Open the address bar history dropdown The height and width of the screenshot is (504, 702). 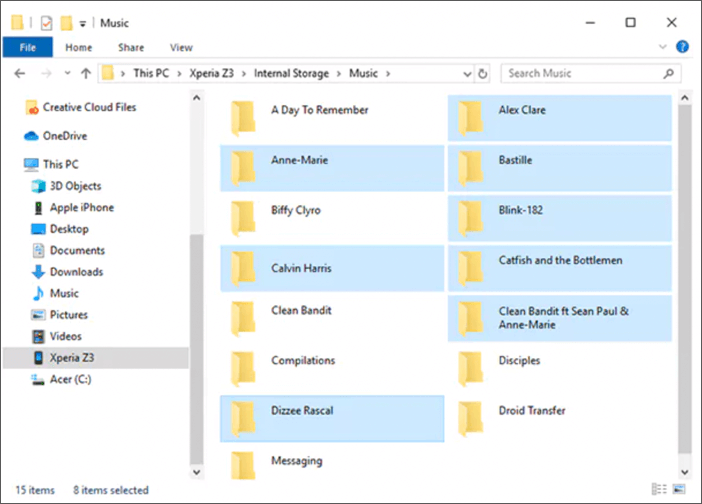click(x=467, y=74)
